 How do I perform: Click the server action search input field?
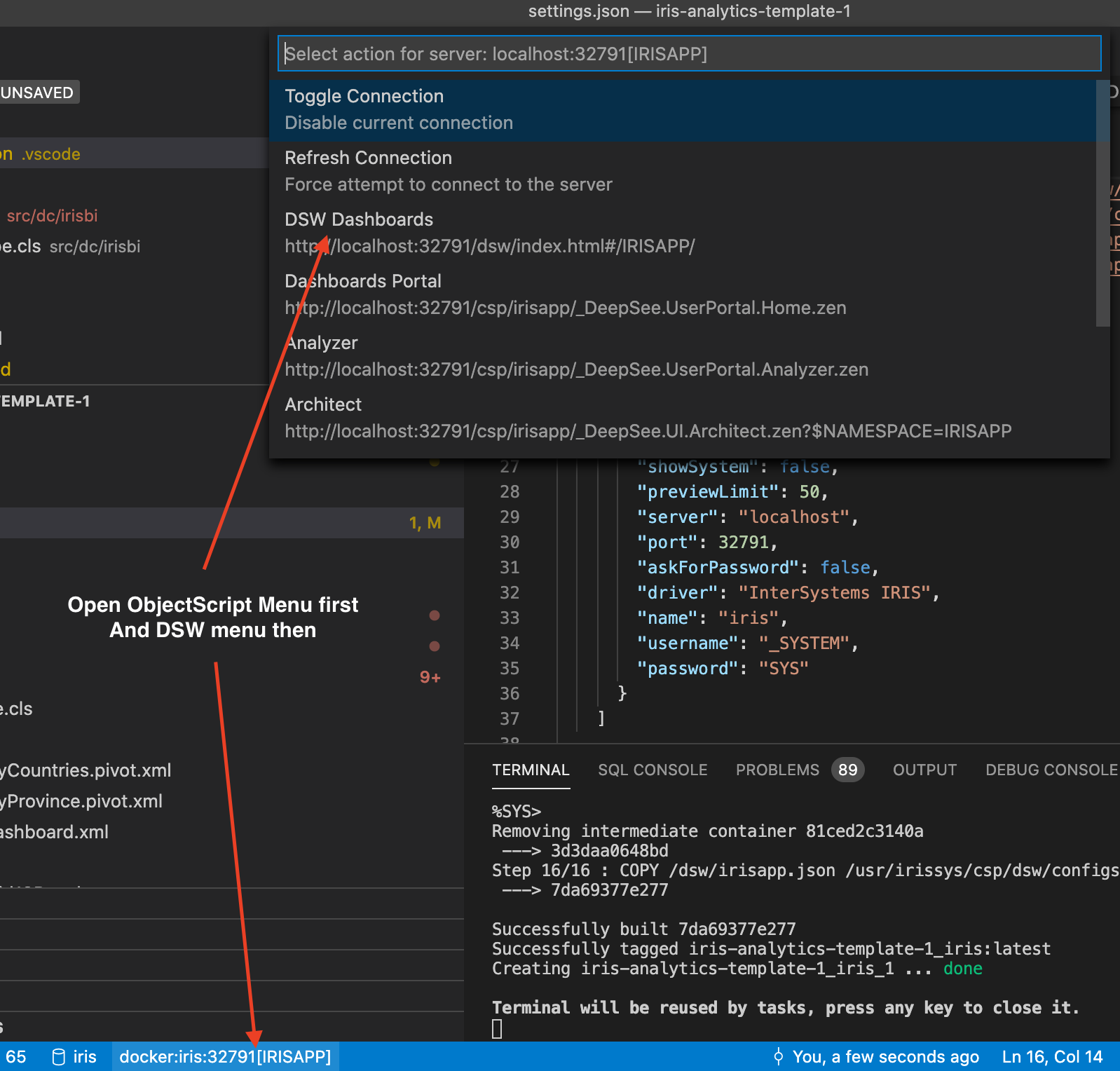tap(689, 54)
